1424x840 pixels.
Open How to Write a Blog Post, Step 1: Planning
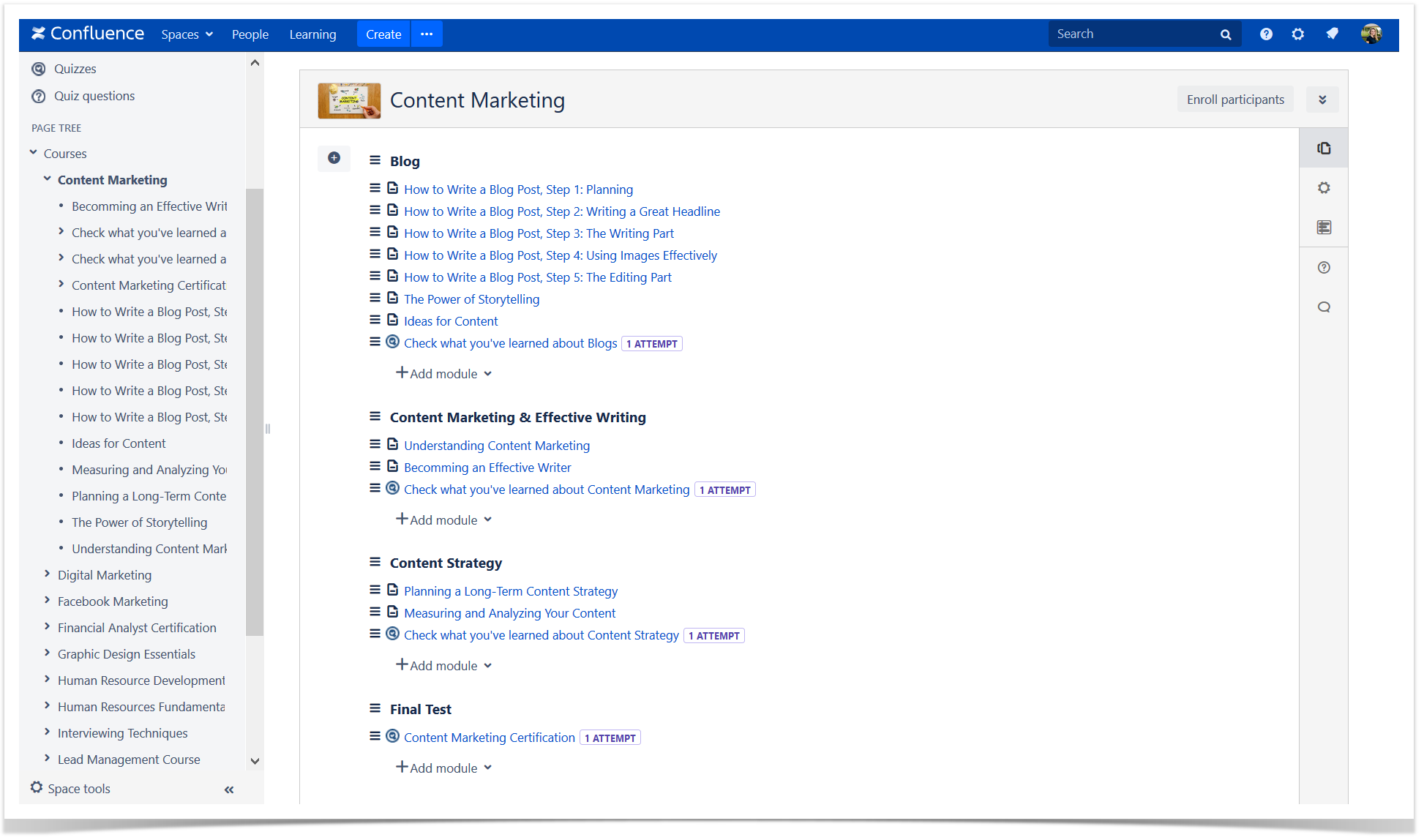pyautogui.click(x=518, y=190)
